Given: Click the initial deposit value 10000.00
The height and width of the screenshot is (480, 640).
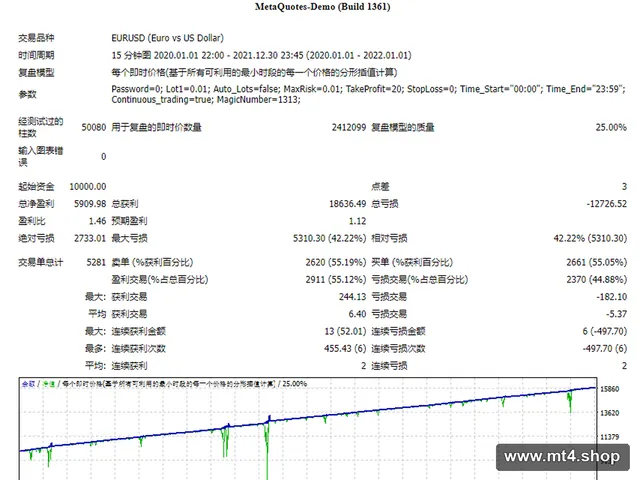Looking at the screenshot, I should [x=88, y=187].
